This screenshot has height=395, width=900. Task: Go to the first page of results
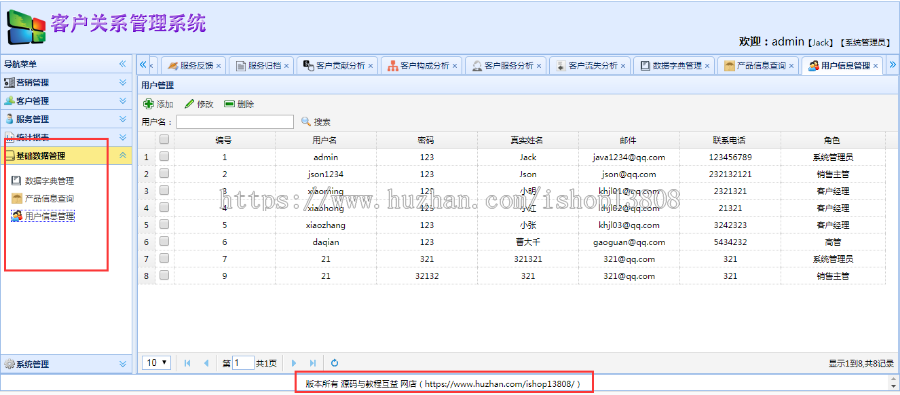[x=187, y=363]
